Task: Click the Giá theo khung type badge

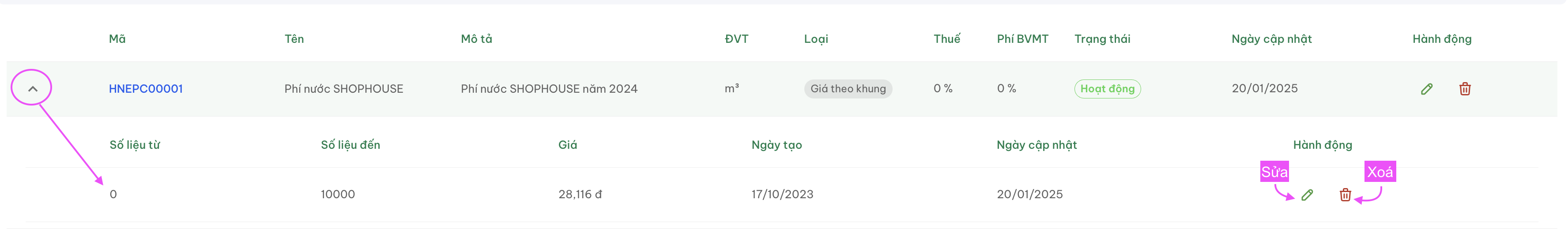Action: (x=848, y=89)
